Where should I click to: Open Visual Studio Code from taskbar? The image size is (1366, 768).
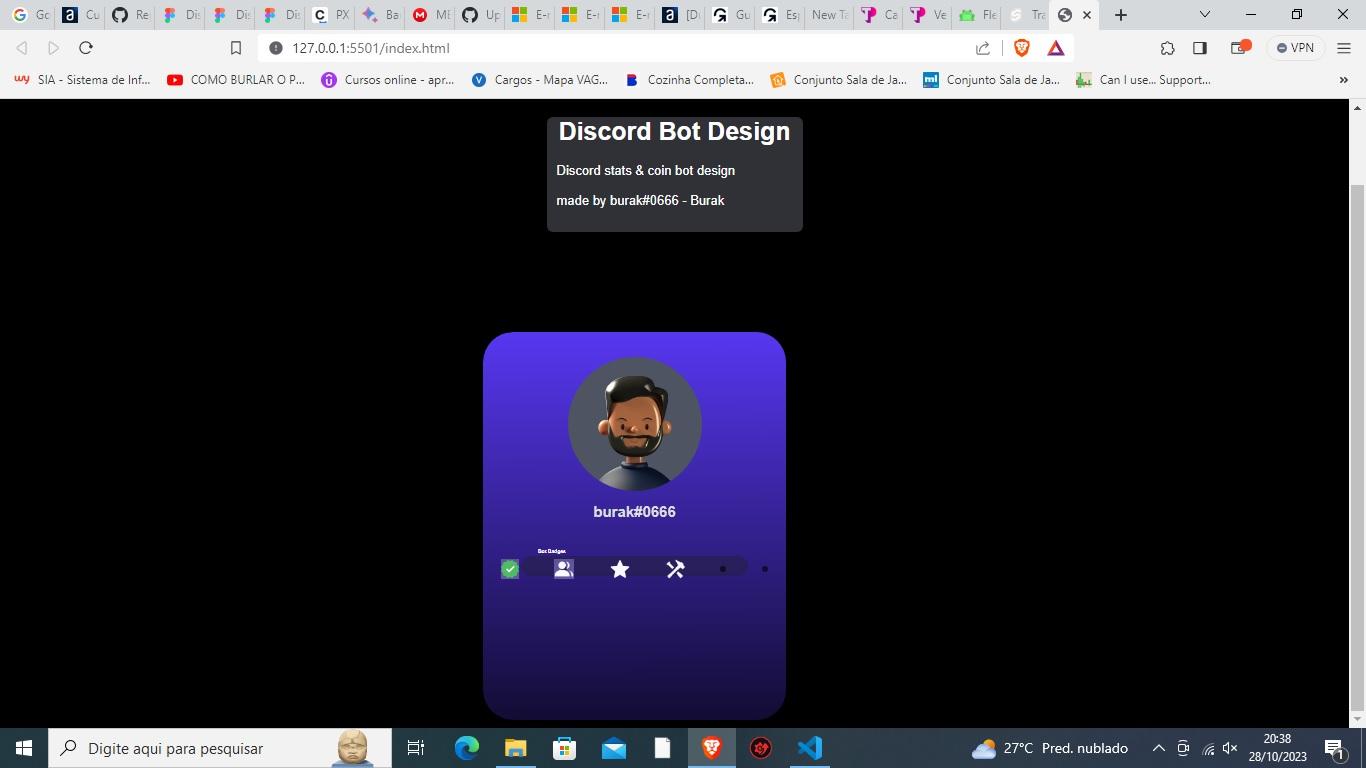click(810, 748)
